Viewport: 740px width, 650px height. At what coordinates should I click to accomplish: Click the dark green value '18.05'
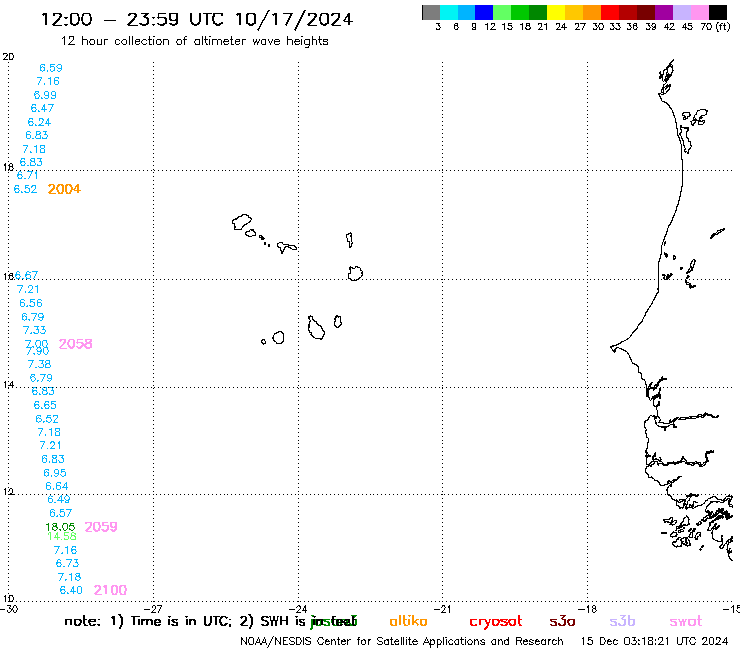pyautogui.click(x=60, y=527)
